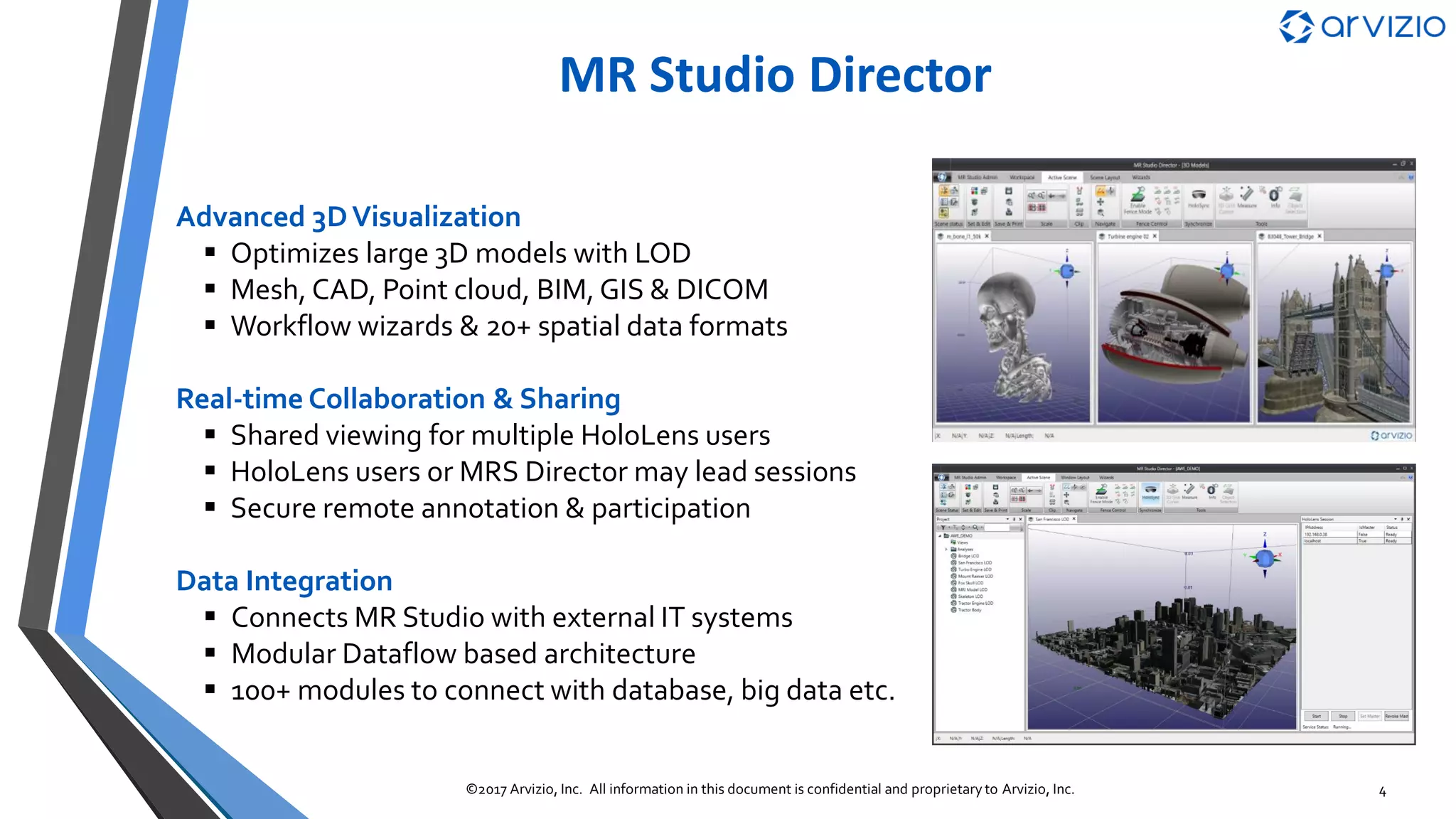Screen dimensions: 1456x819
Task: Click Enable Fence Mode in the AWE_DEMO window
Action: coord(1101,493)
